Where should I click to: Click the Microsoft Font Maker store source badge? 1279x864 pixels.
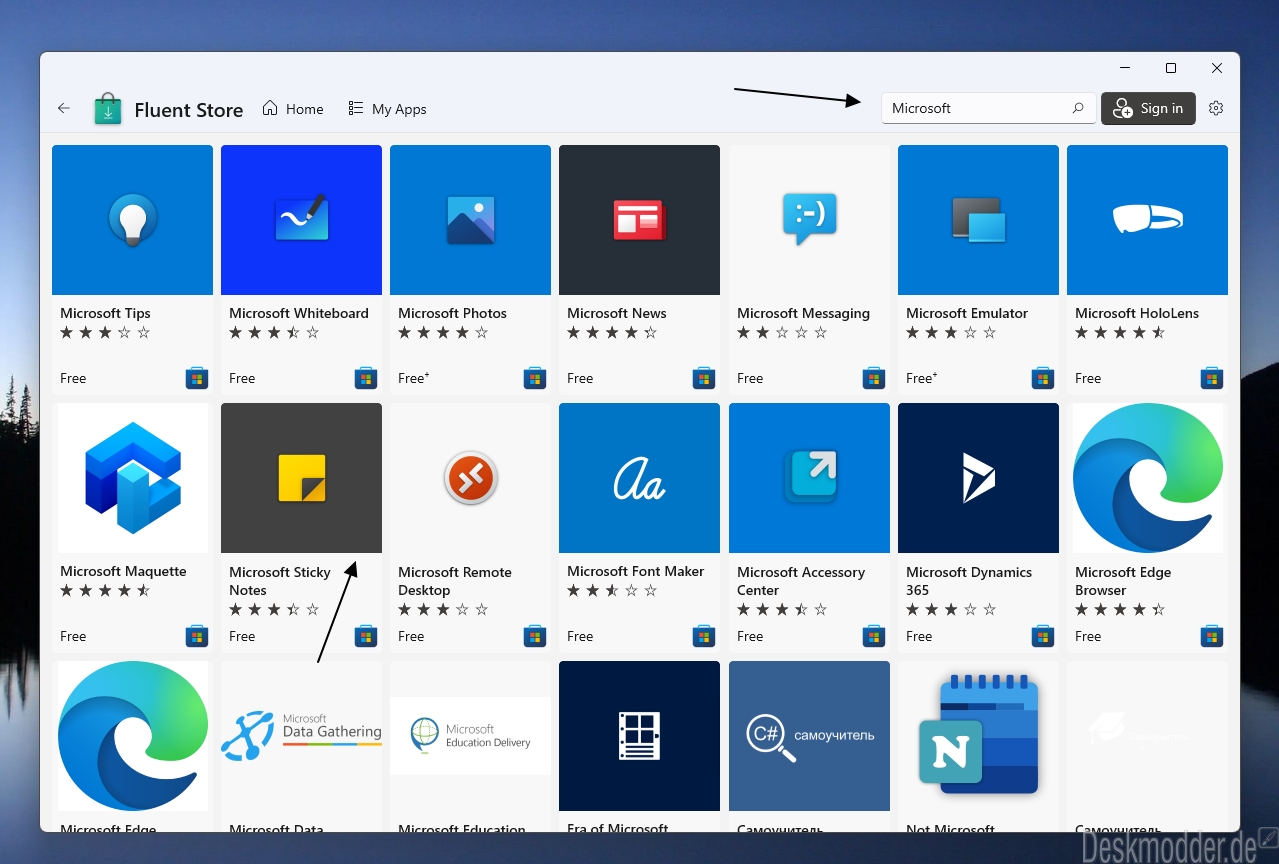704,636
